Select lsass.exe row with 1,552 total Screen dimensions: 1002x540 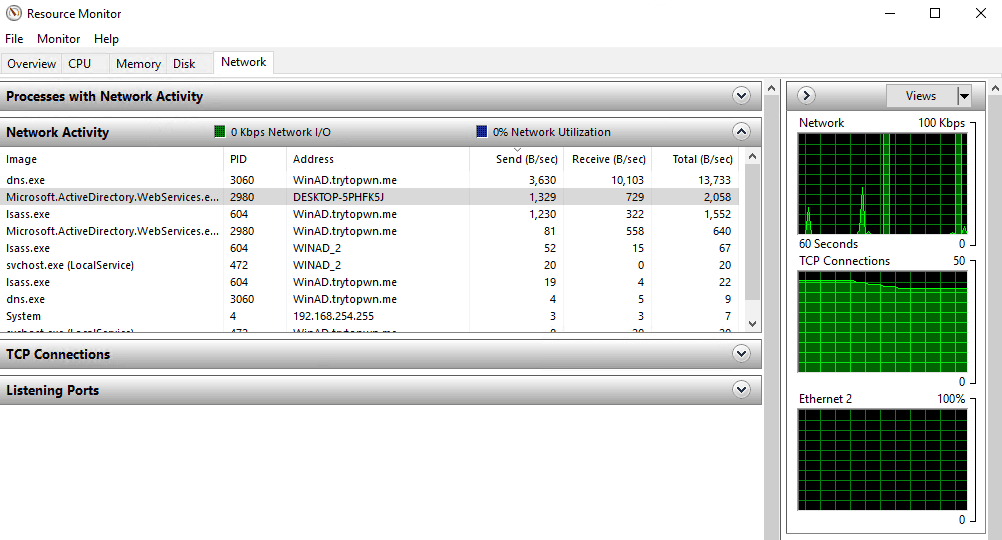pyautogui.click(x=369, y=214)
